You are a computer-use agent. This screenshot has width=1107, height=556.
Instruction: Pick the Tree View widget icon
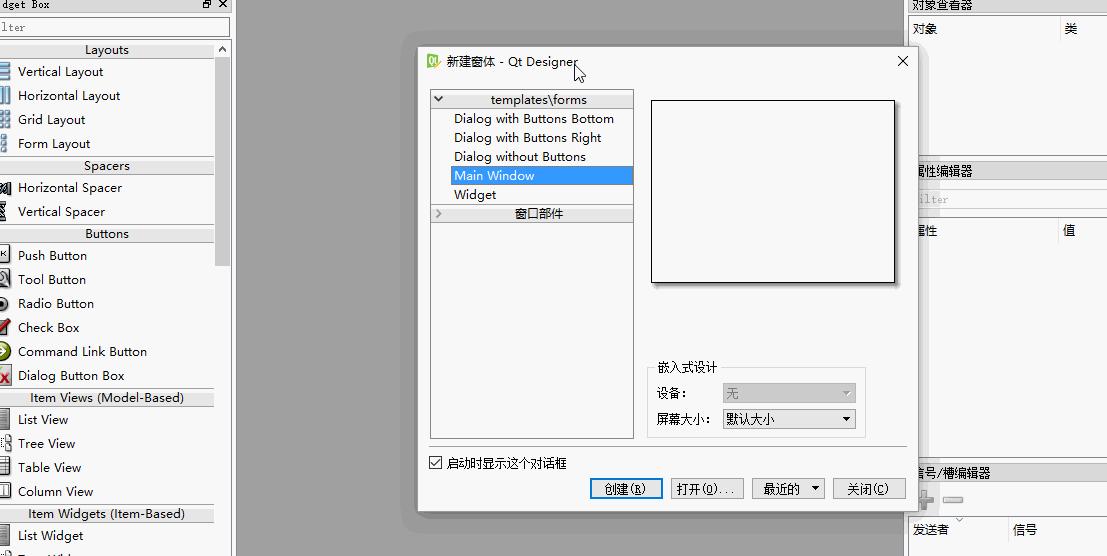click(5, 443)
